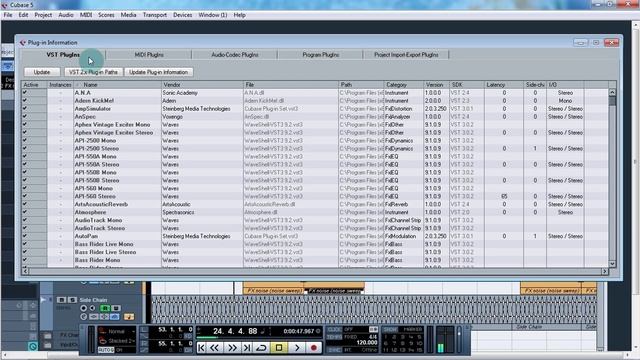The width and height of the screenshot is (640, 360).
Task: Switch to the Audio Codec PlugIns tab
Action: 235,55
